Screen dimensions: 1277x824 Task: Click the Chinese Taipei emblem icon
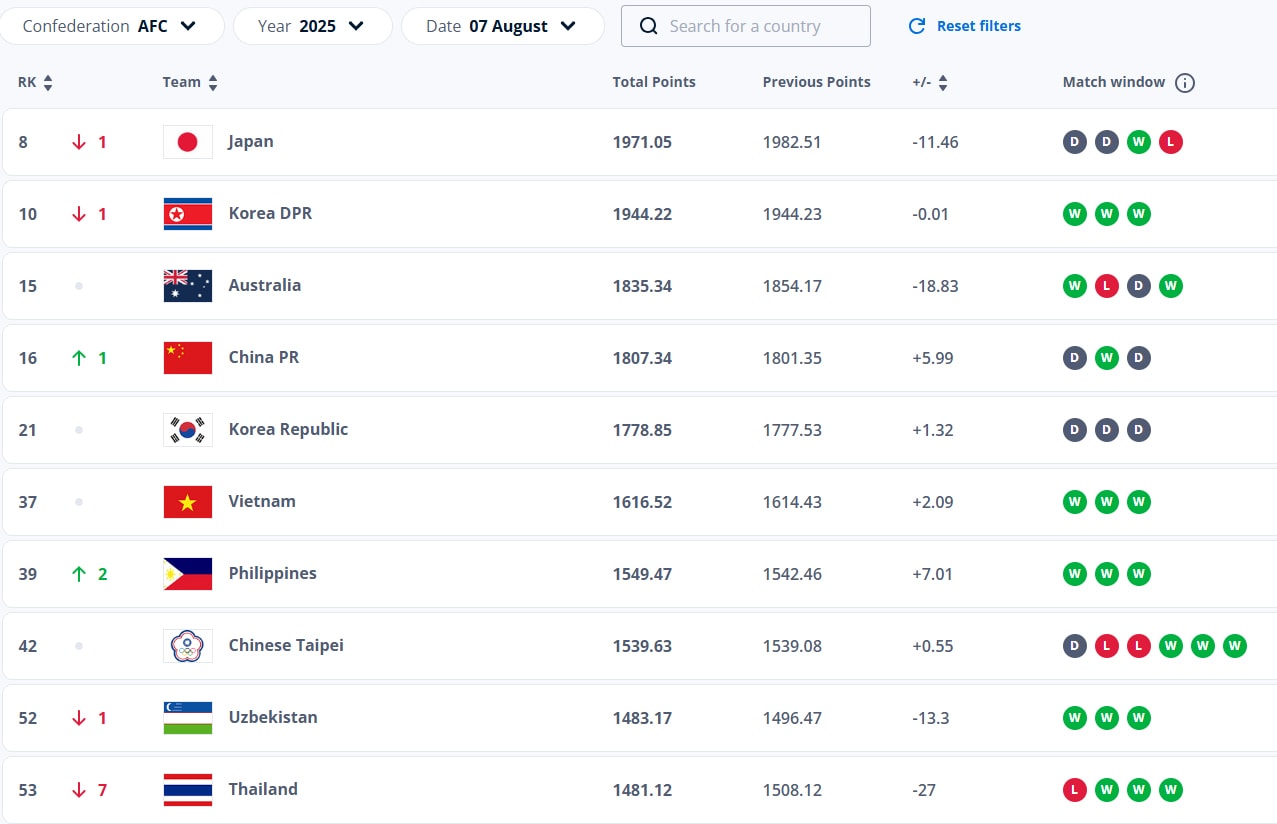(x=188, y=646)
